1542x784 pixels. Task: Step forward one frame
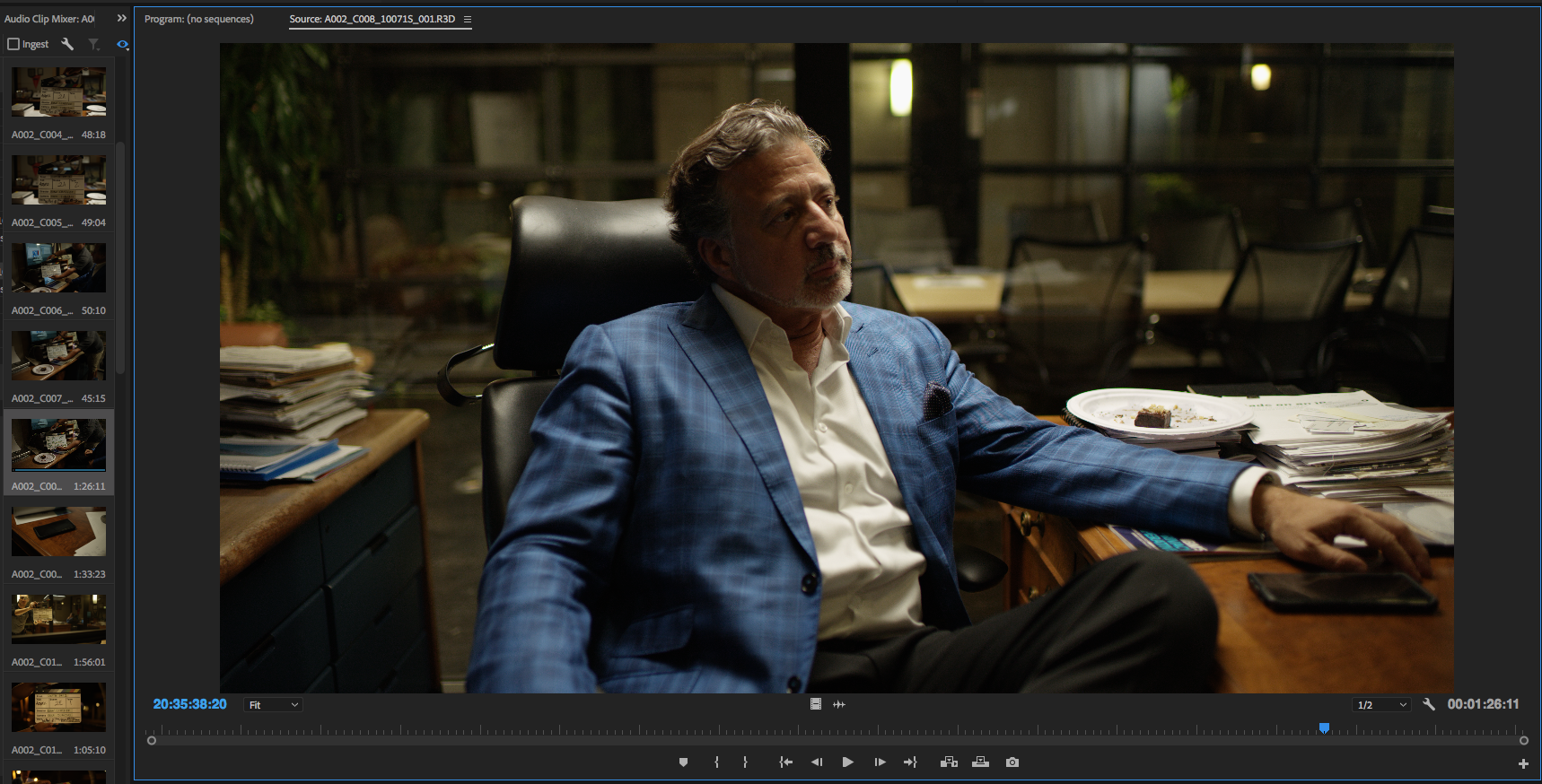[x=880, y=762]
